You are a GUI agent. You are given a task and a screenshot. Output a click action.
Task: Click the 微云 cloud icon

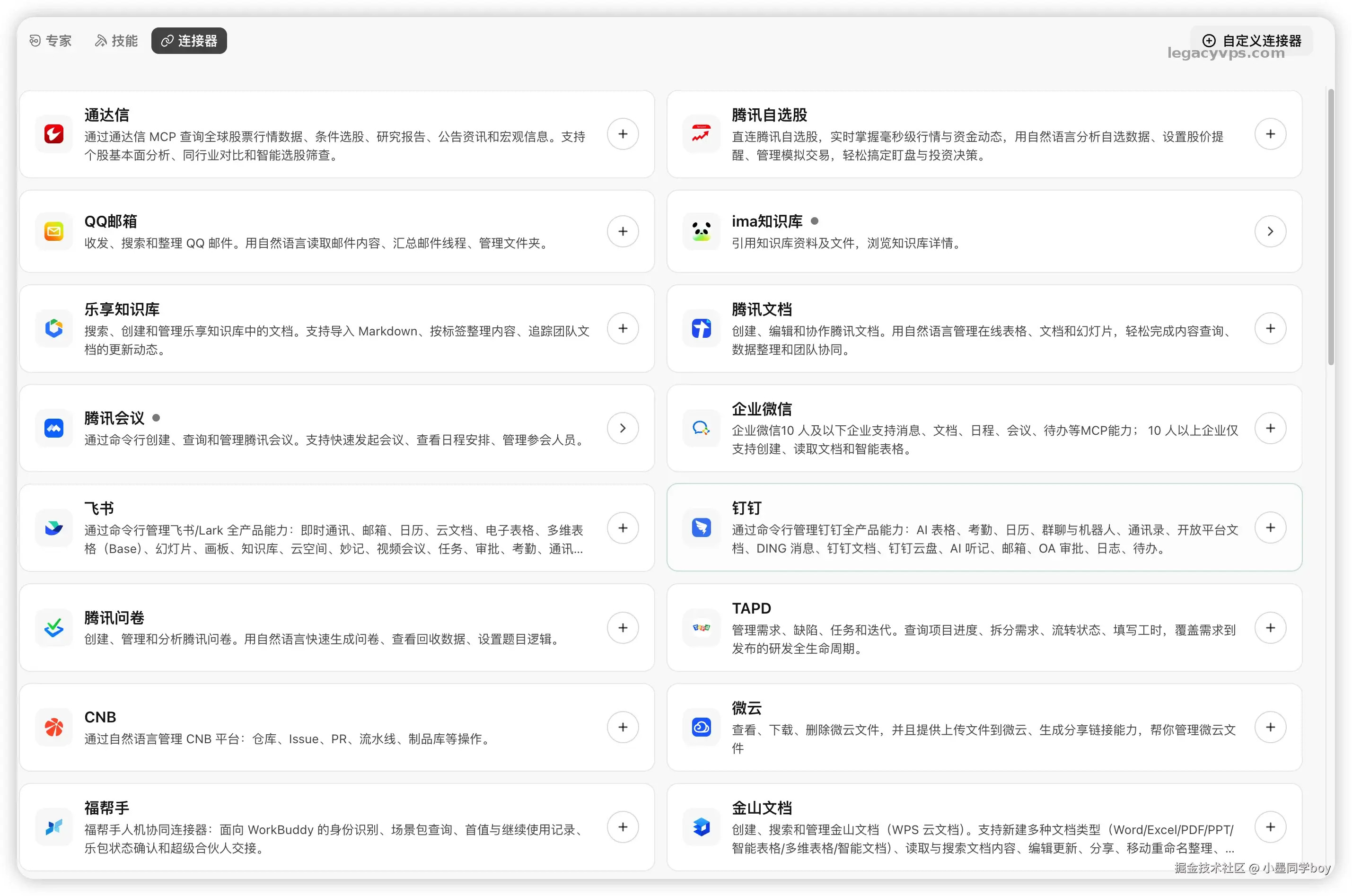click(x=702, y=728)
